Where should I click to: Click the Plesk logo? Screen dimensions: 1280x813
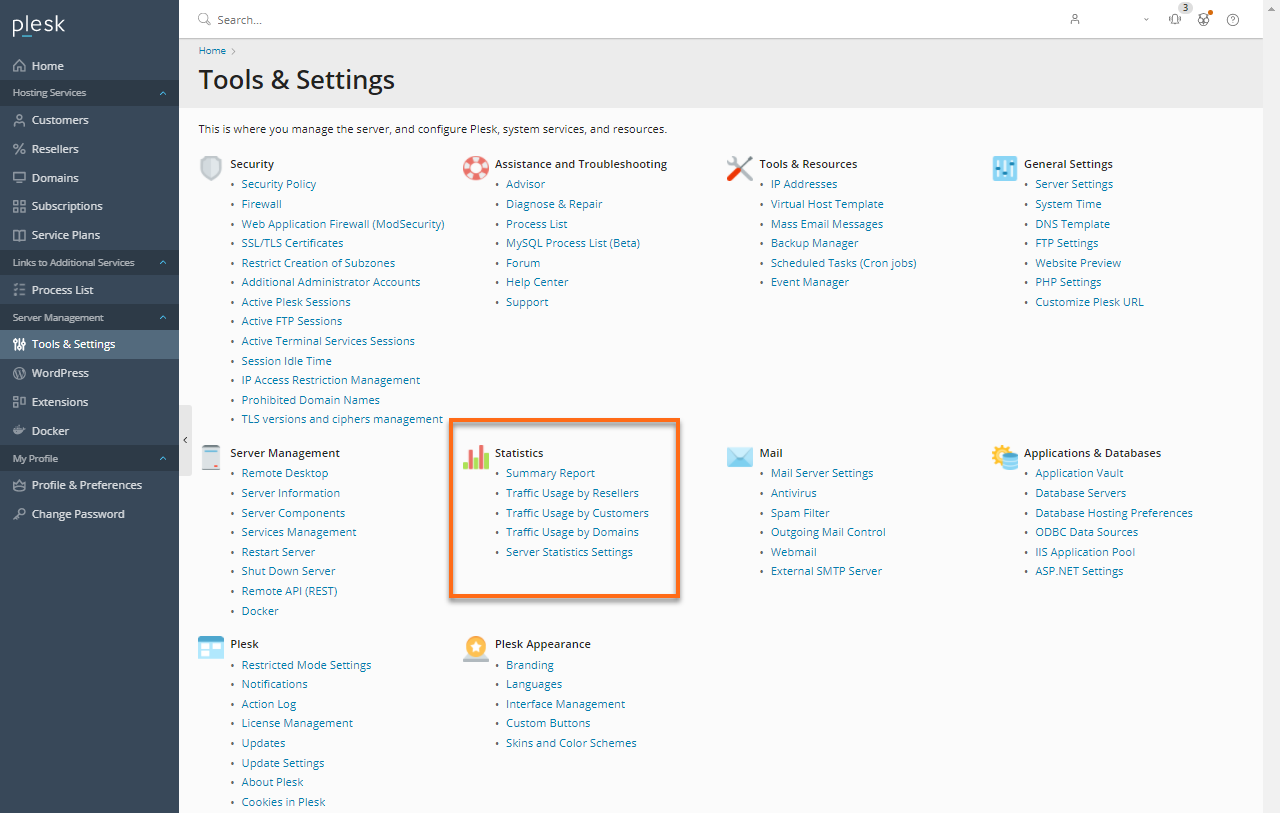pos(38,24)
